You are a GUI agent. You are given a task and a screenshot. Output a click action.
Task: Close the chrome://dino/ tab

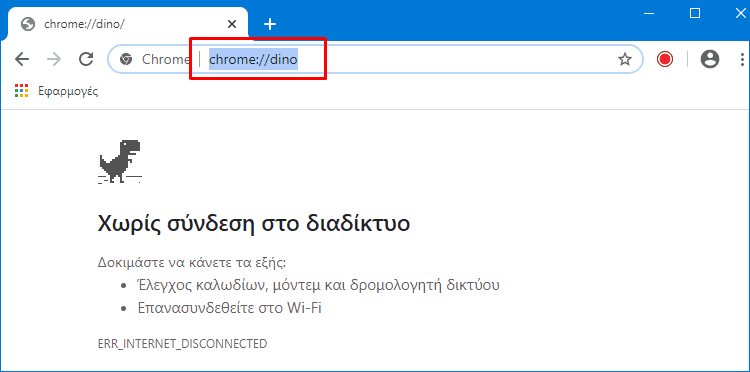click(232, 24)
